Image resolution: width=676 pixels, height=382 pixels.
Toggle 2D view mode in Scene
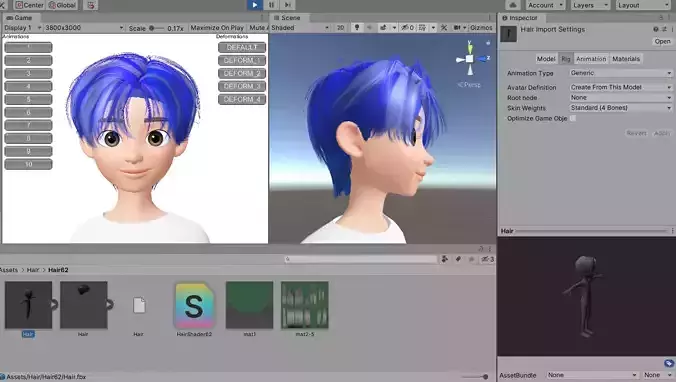[340, 27]
